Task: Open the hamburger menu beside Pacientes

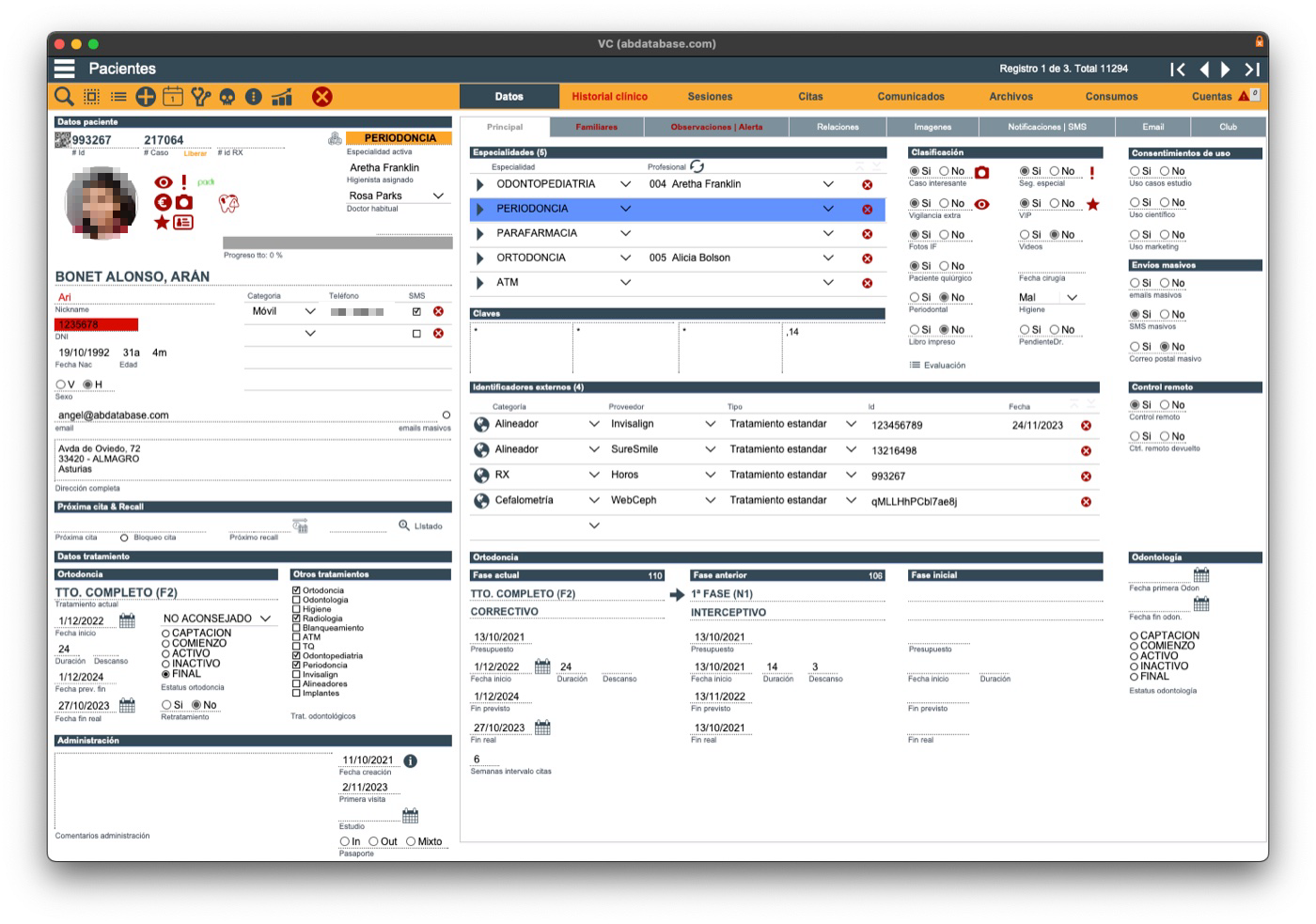Action: click(64, 69)
